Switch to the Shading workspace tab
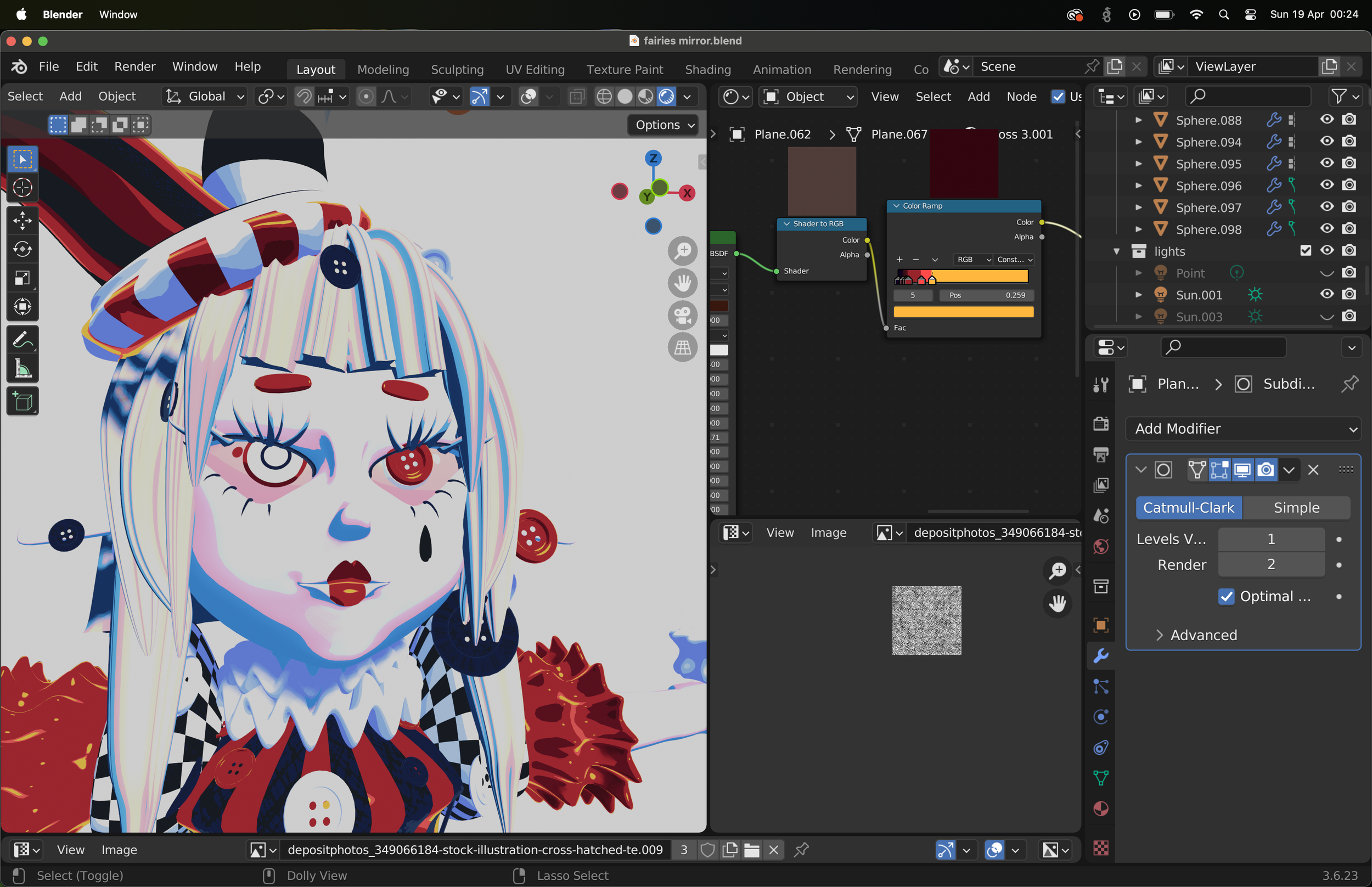Screen dimensions: 1372x887 [x=707, y=69]
